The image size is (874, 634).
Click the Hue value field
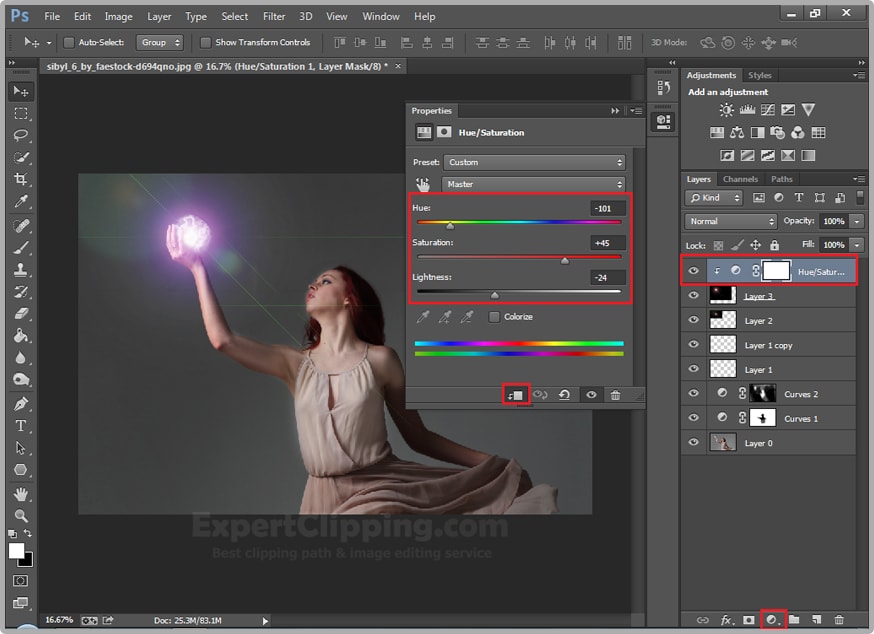click(607, 208)
